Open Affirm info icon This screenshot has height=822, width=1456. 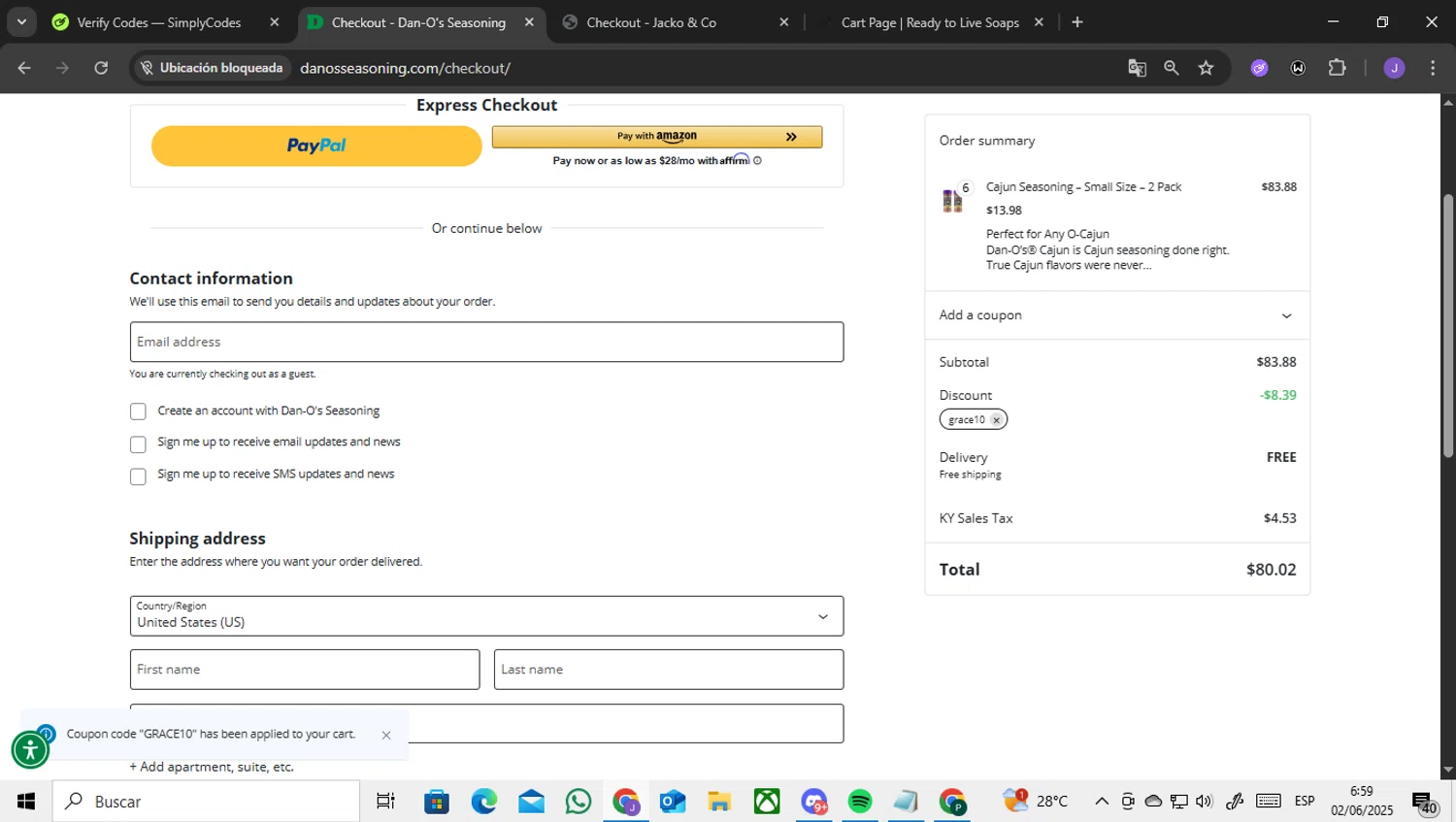coord(757,161)
